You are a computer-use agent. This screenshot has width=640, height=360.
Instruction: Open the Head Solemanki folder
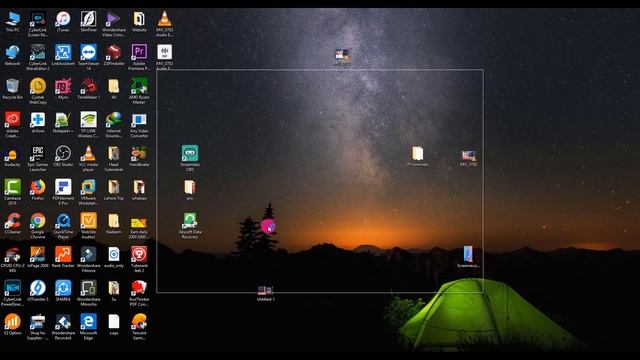pos(113,159)
